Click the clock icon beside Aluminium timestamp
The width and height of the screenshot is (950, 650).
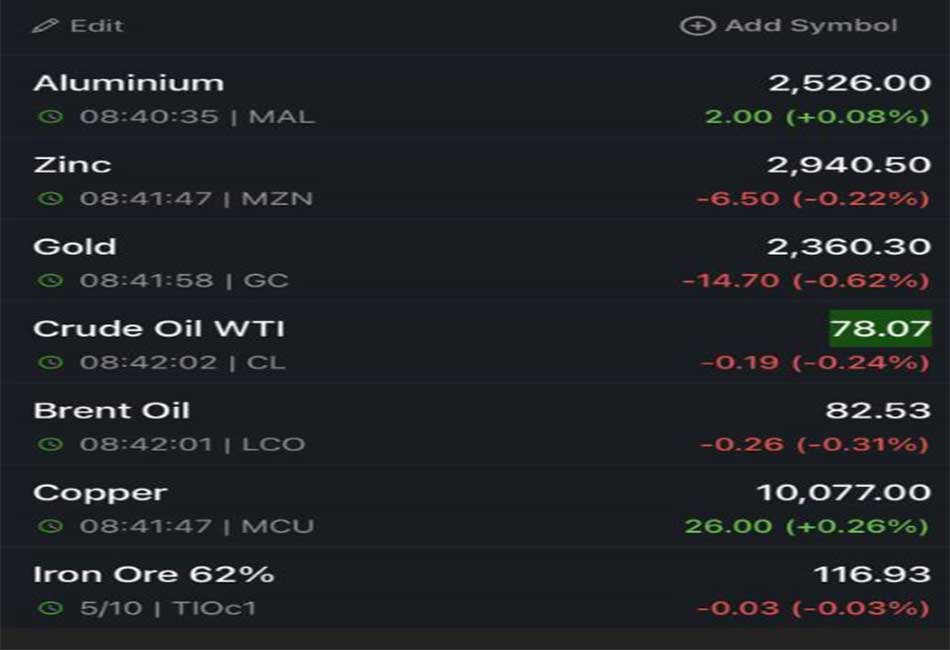coord(50,116)
